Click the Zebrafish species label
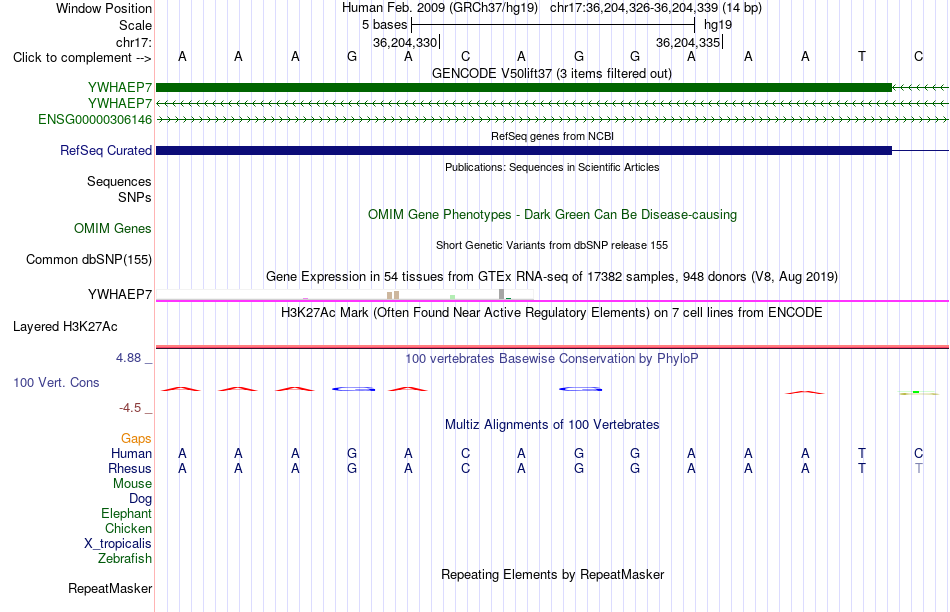 125,558
